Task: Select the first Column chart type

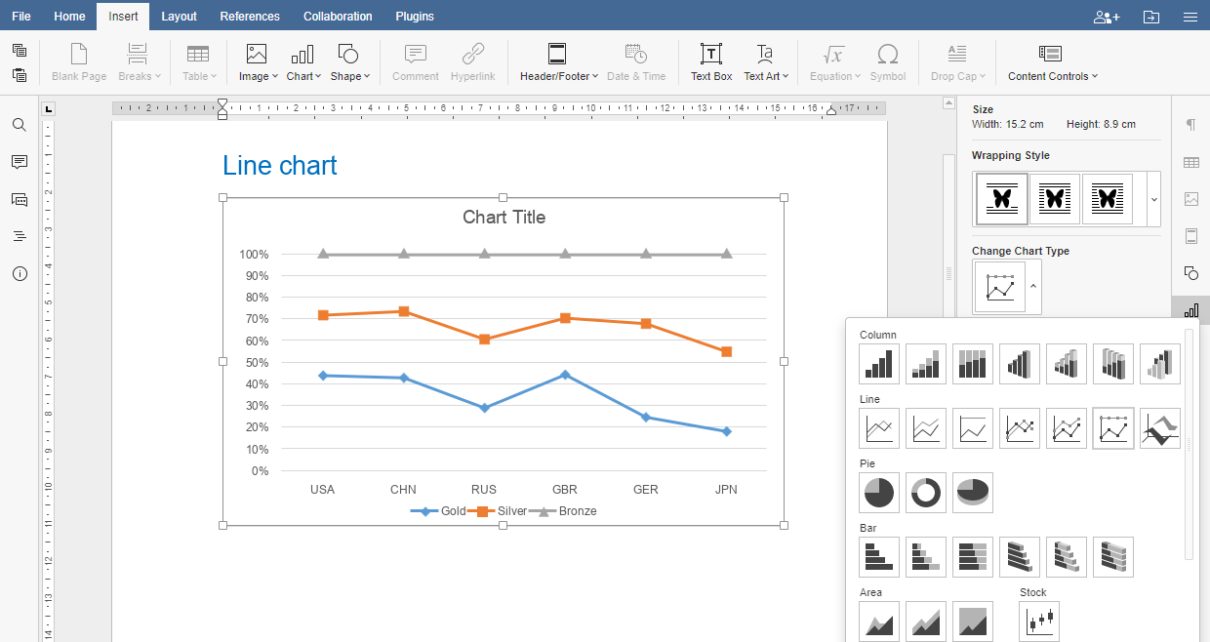Action: [x=879, y=364]
